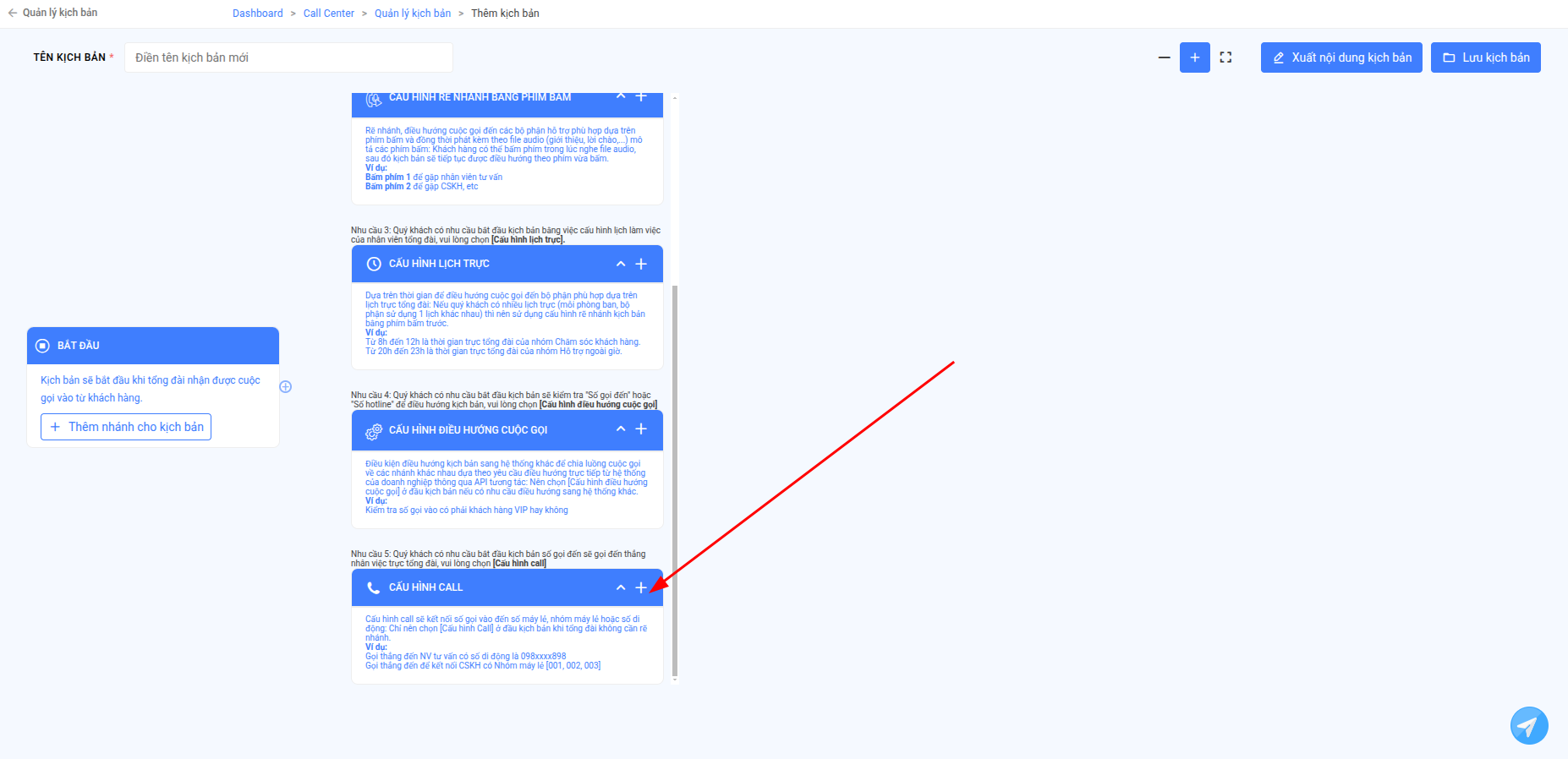Focus the Tên kịch bản input field
This screenshot has height=759, width=1568.
[288, 57]
